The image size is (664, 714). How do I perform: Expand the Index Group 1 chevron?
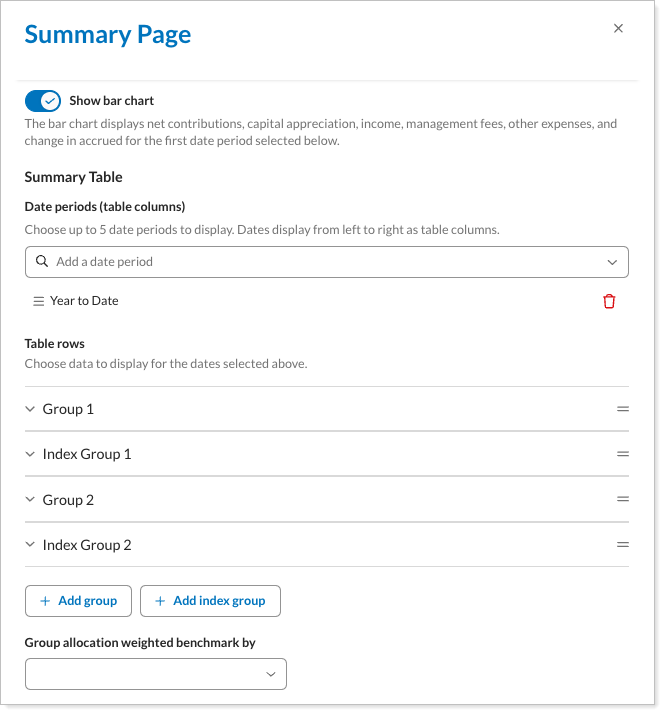tap(30, 454)
